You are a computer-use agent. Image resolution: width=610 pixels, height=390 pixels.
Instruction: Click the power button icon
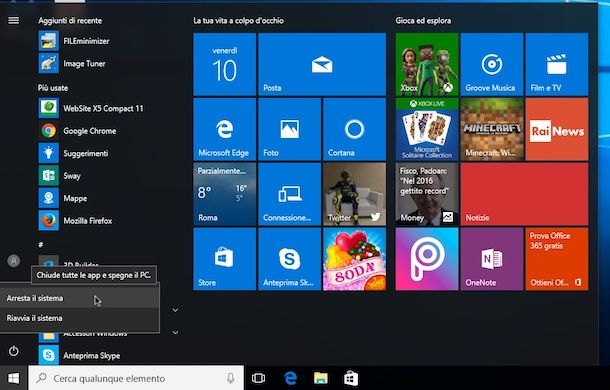tap(14, 351)
